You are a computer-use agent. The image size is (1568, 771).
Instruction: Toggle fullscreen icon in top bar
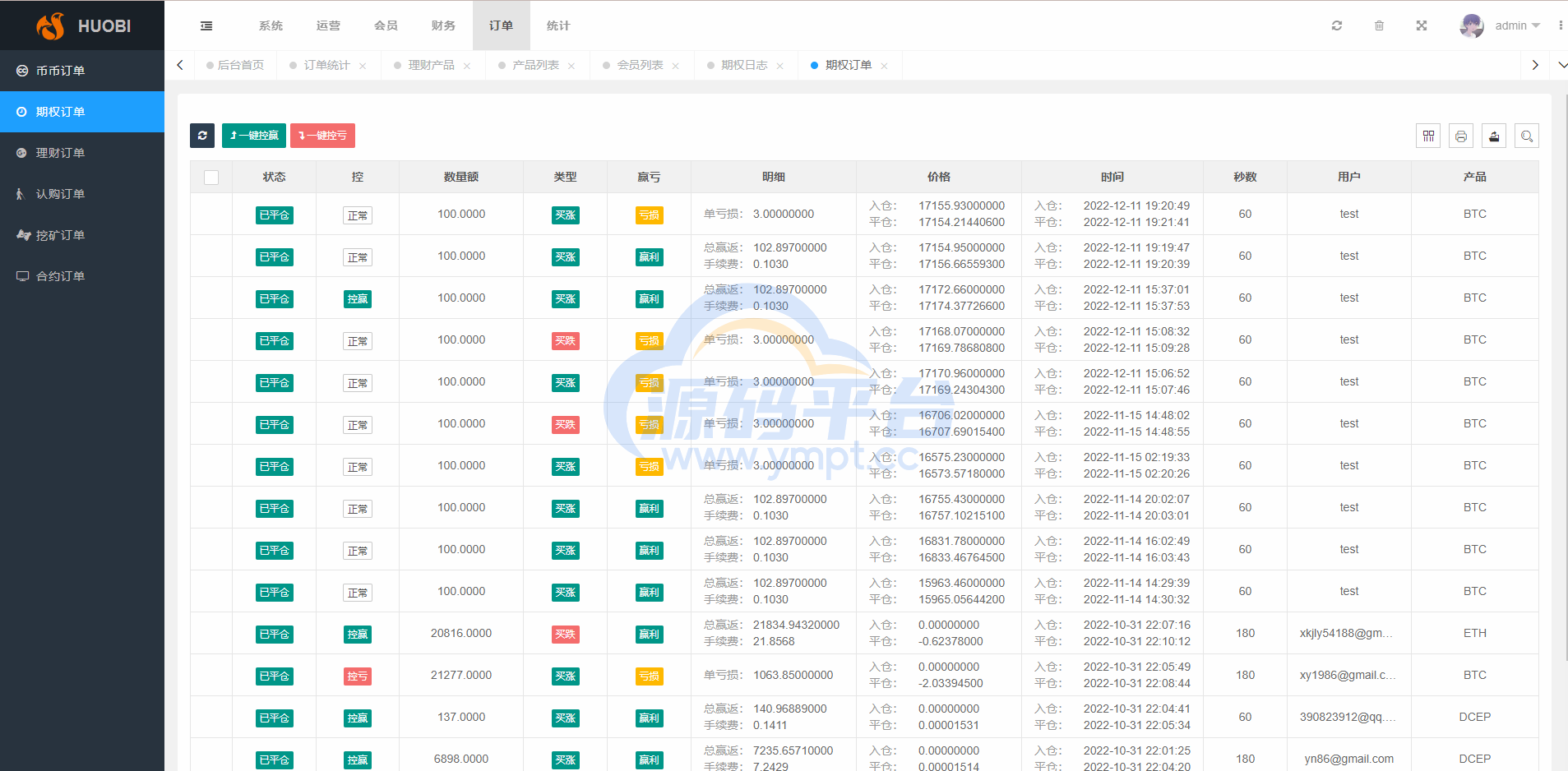1421,25
